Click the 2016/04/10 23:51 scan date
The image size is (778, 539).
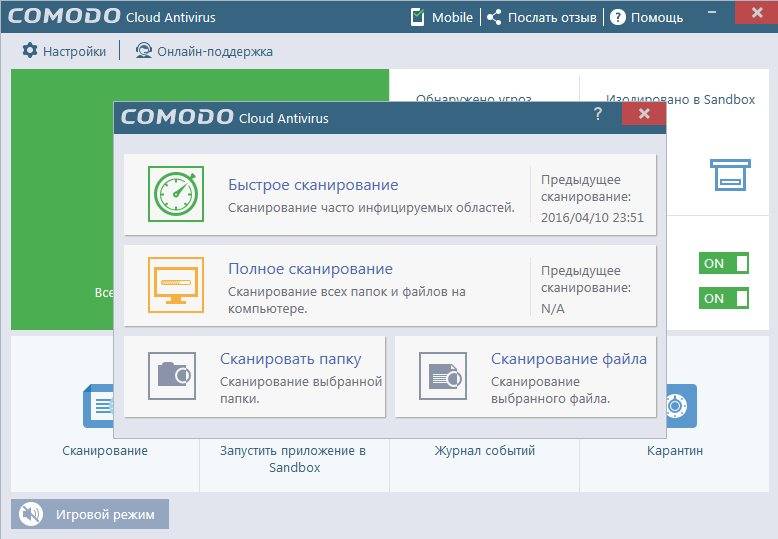click(x=592, y=217)
